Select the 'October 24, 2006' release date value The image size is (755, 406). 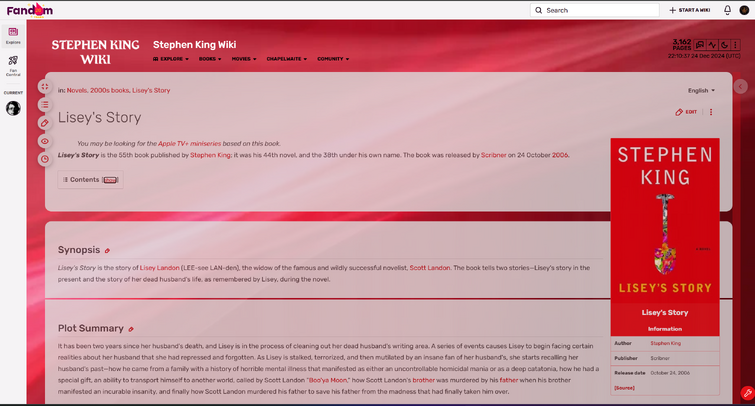click(670, 373)
